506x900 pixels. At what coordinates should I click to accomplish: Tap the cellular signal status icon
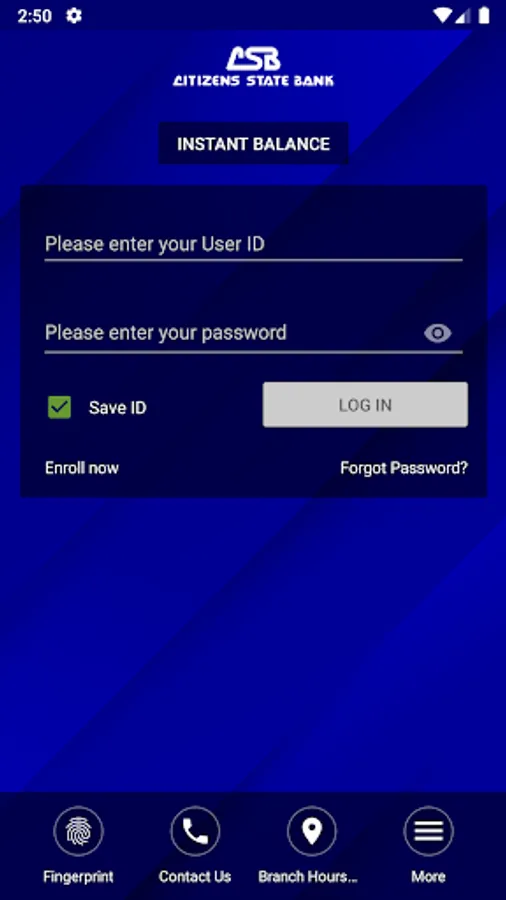464,15
